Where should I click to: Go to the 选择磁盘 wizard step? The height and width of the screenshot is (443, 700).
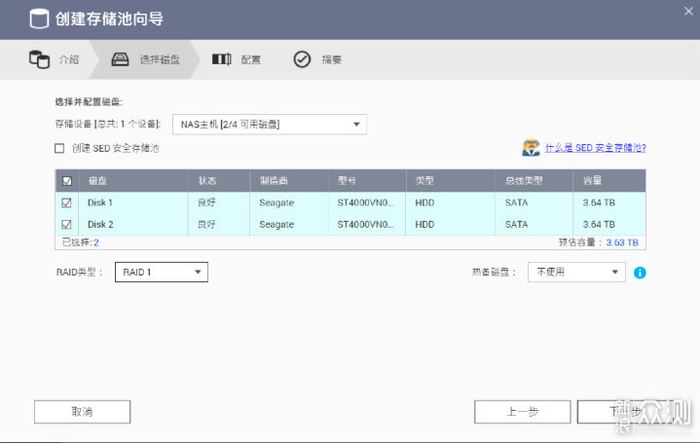click(160, 59)
